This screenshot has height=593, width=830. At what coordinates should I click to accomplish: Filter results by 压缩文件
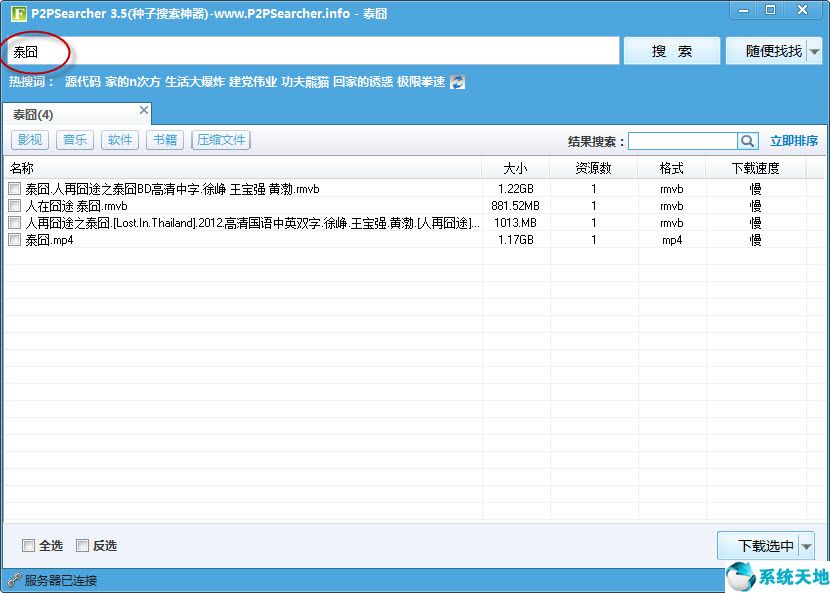tap(221, 140)
